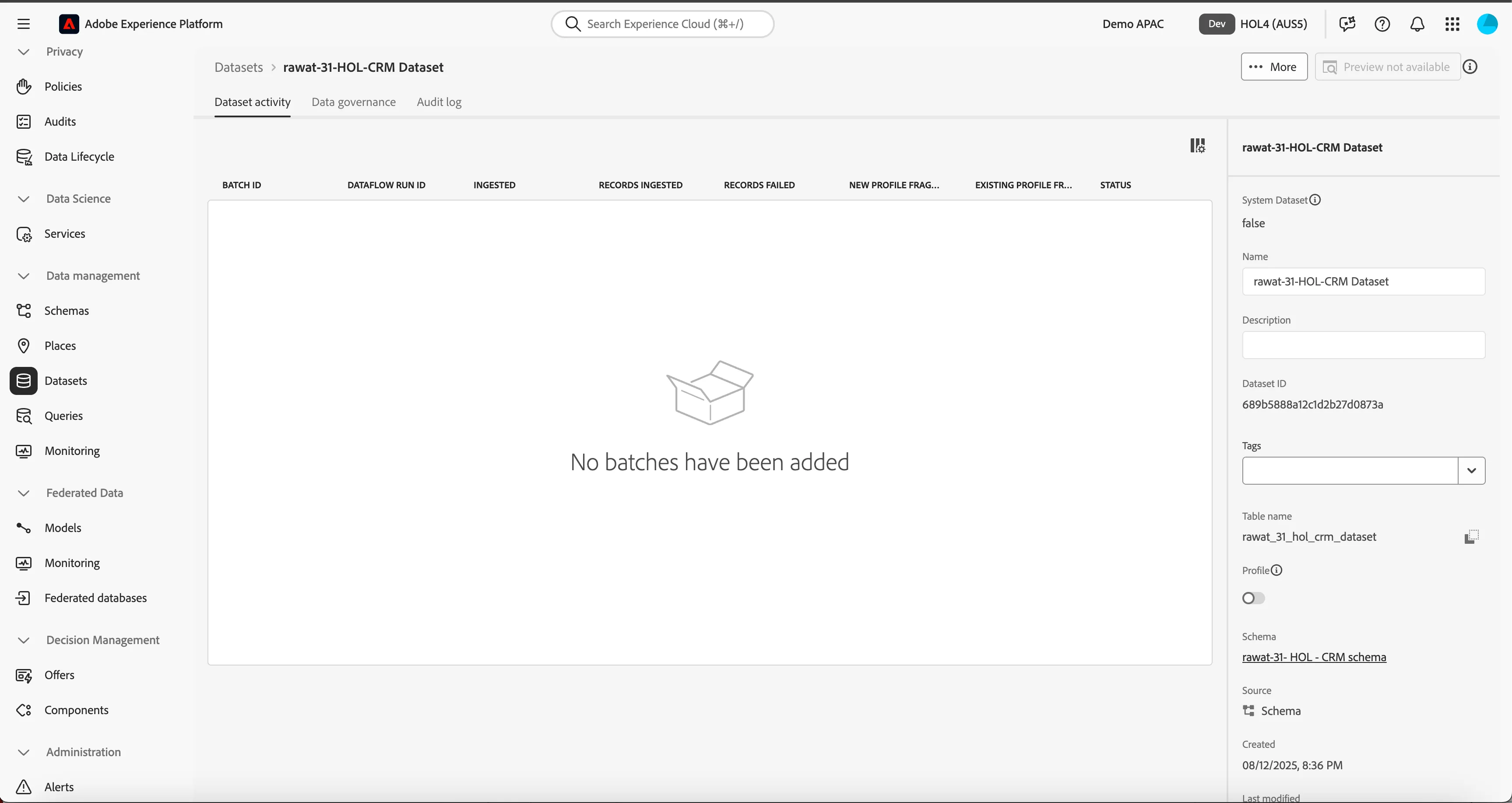This screenshot has width=1512, height=803.
Task: Click the info icon next to Preview not available
Action: 1470,67
